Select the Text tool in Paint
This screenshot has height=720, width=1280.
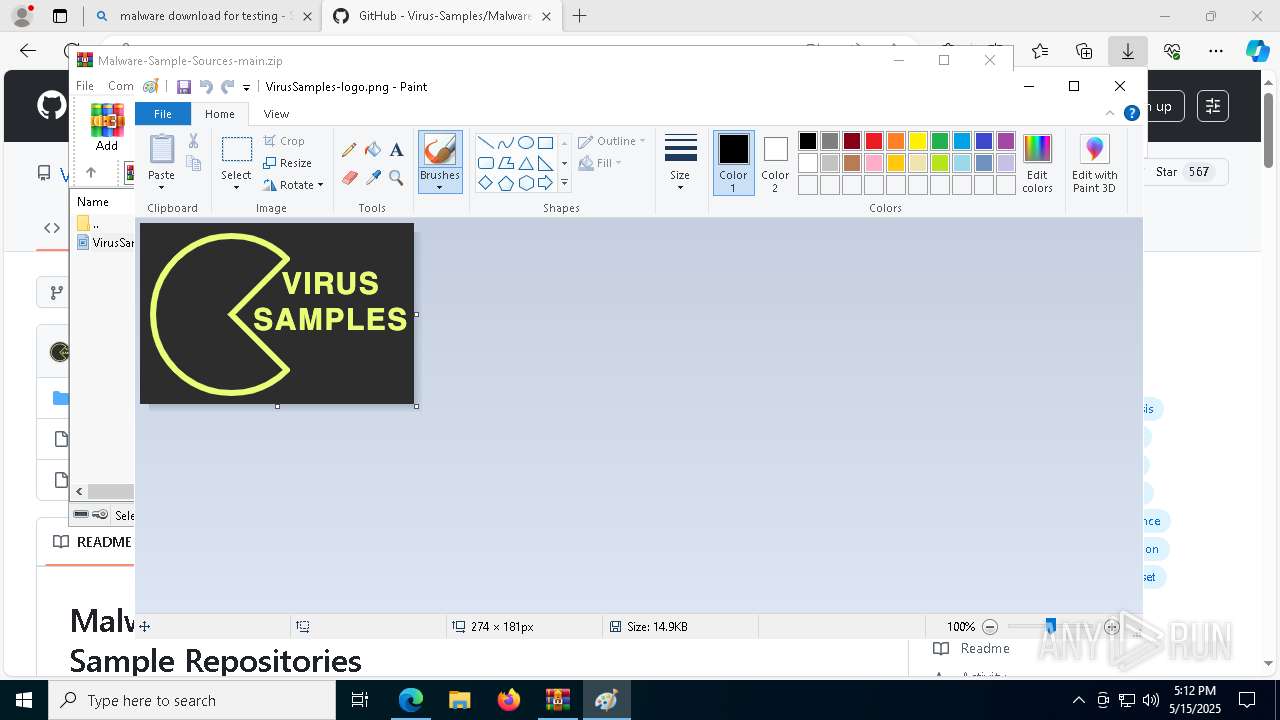point(396,150)
